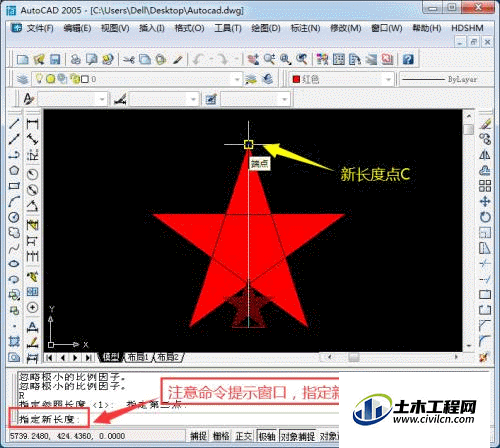Select the Mirror modify tool

485,155
